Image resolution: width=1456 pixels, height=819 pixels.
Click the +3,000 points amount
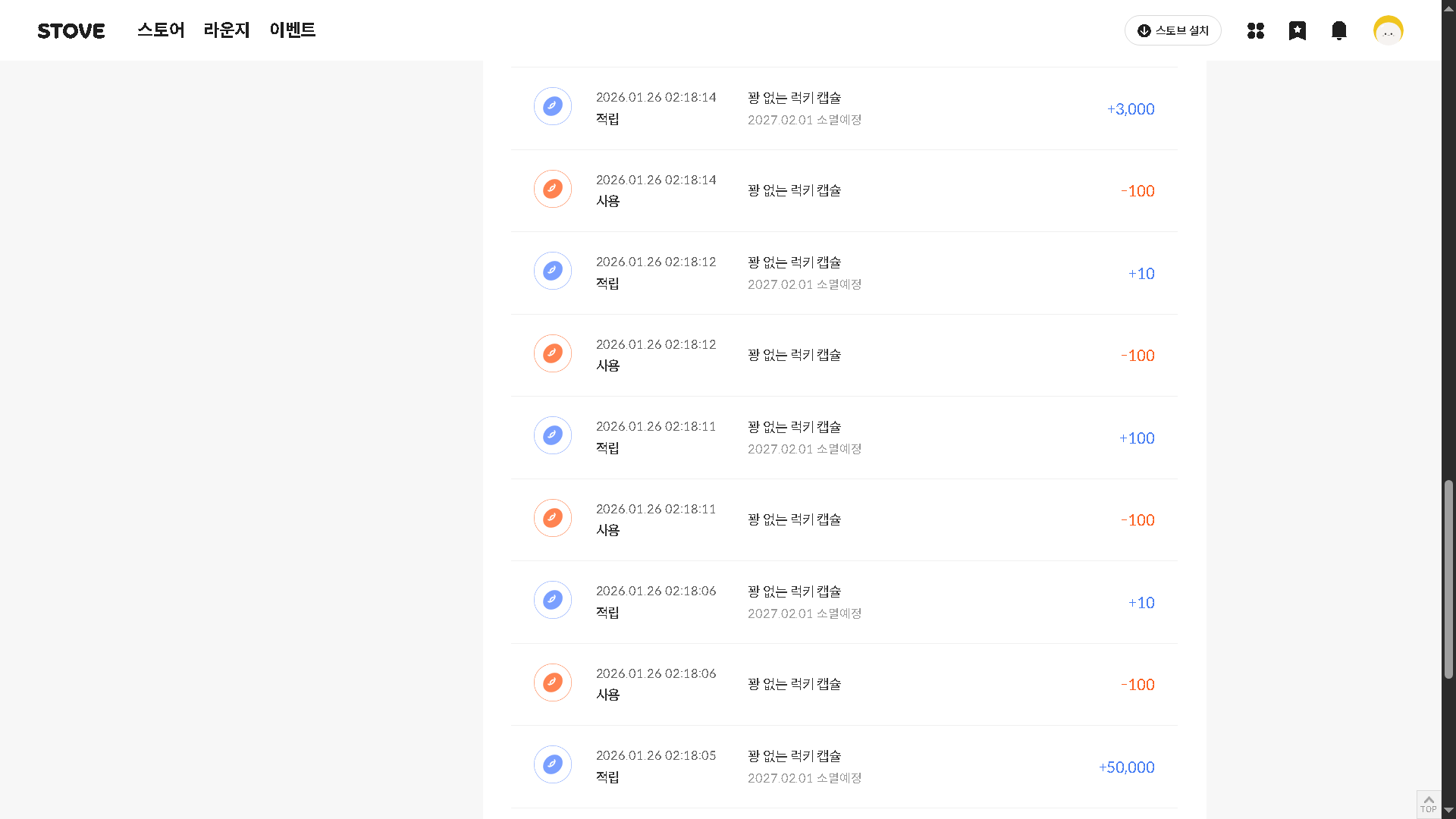click(x=1130, y=109)
